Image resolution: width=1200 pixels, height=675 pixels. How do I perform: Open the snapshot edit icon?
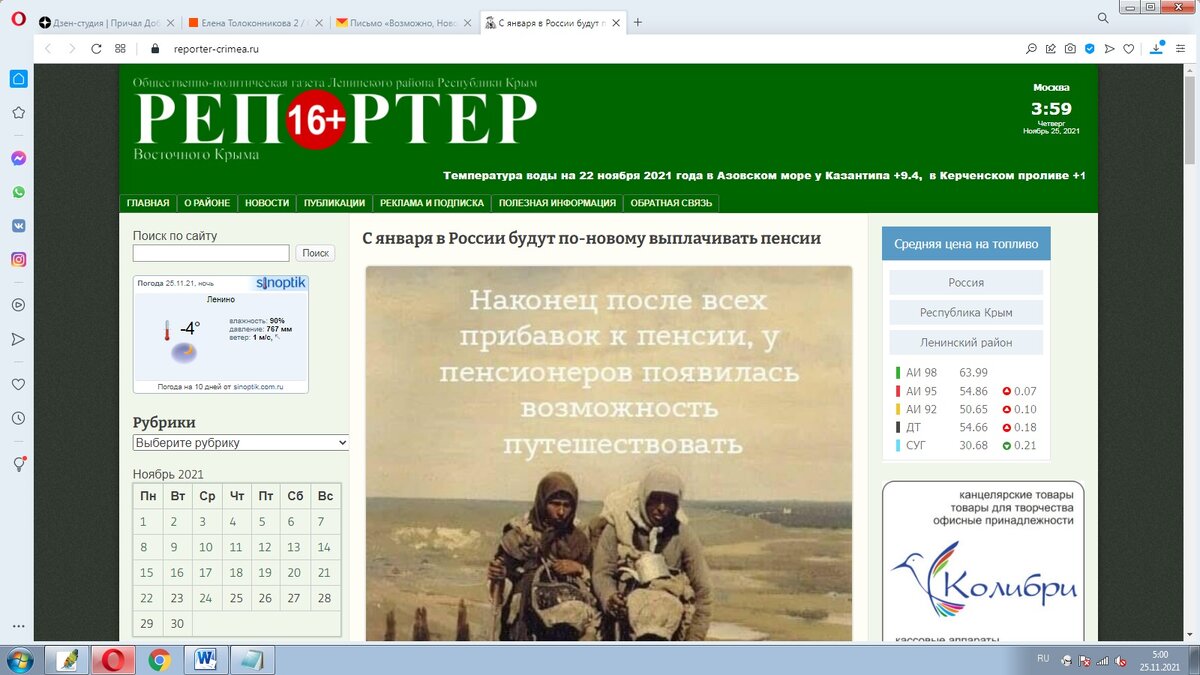(1051, 48)
